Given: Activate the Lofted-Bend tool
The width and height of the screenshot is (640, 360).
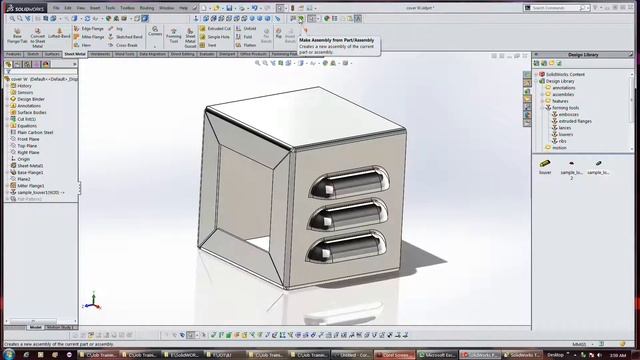Looking at the screenshot, I should 59,33.
